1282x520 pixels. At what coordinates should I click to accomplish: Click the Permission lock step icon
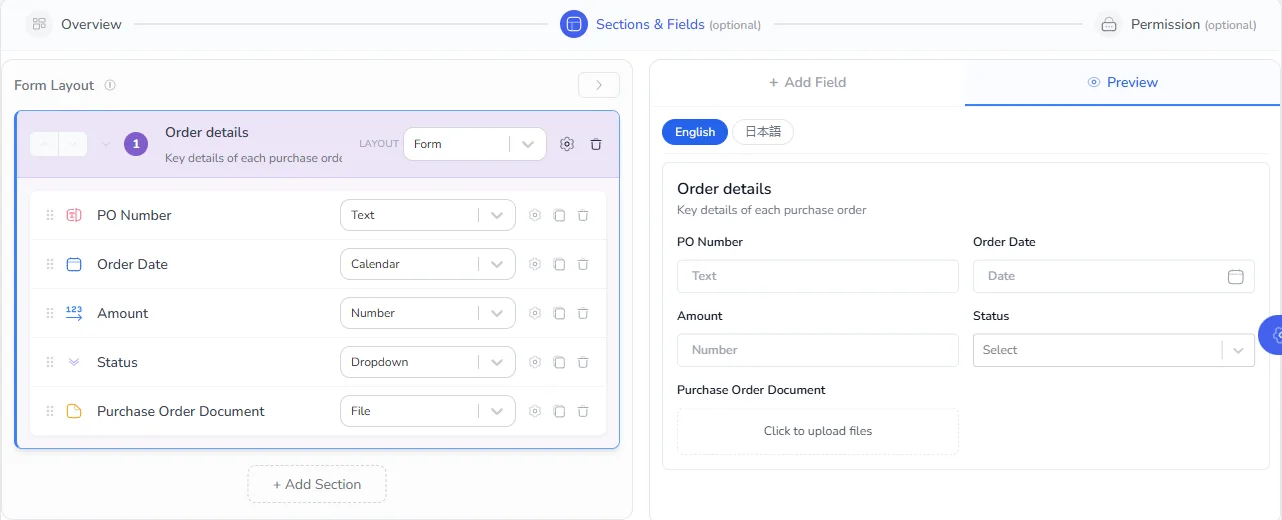tap(1109, 24)
